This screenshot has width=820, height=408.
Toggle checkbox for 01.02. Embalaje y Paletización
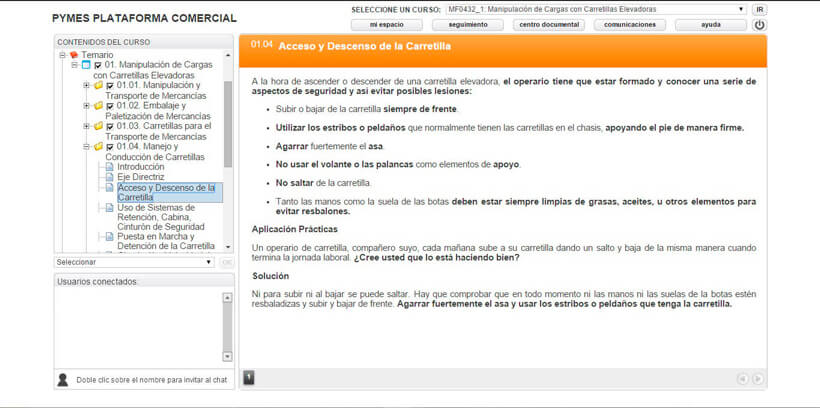click(110, 106)
